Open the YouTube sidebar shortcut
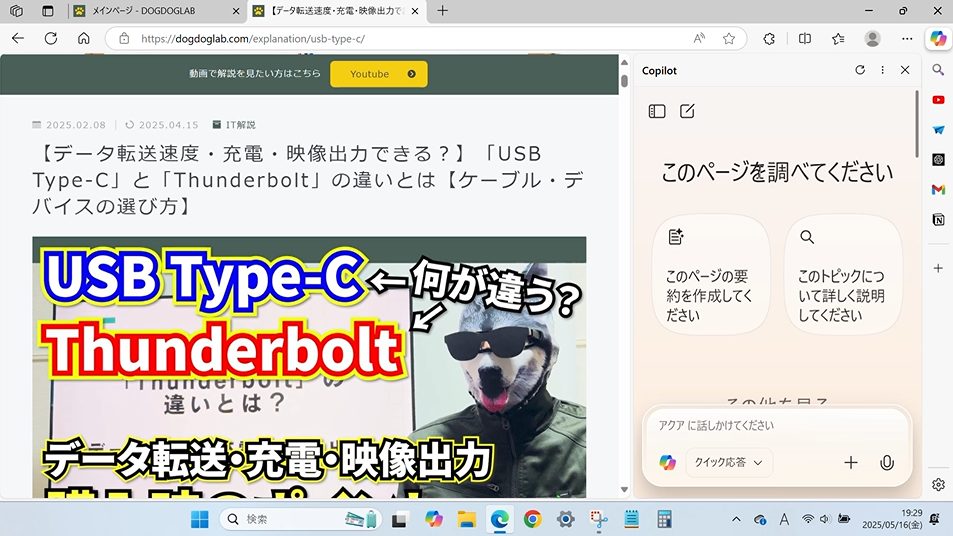This screenshot has width=953, height=536. coord(938,100)
